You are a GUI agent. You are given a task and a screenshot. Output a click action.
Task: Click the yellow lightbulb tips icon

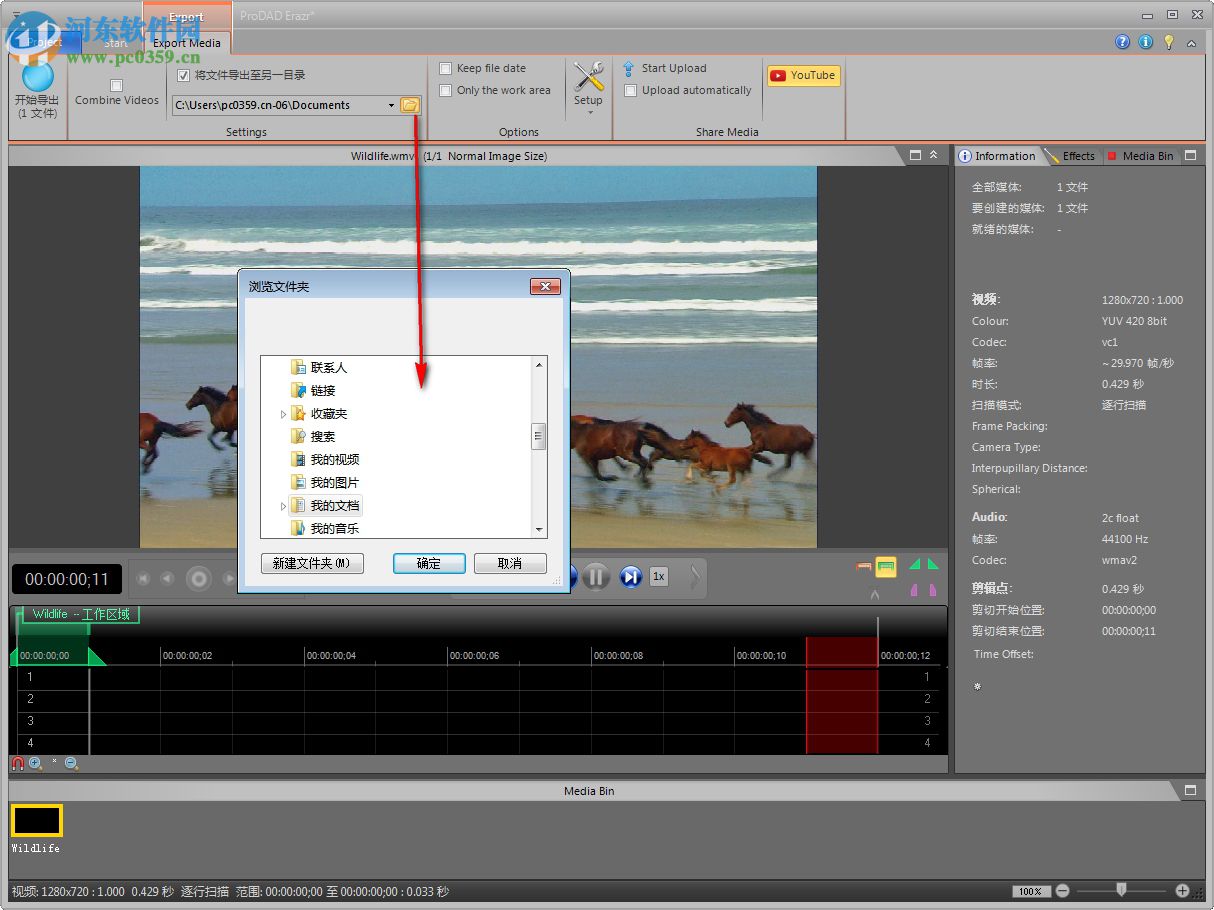1168,42
